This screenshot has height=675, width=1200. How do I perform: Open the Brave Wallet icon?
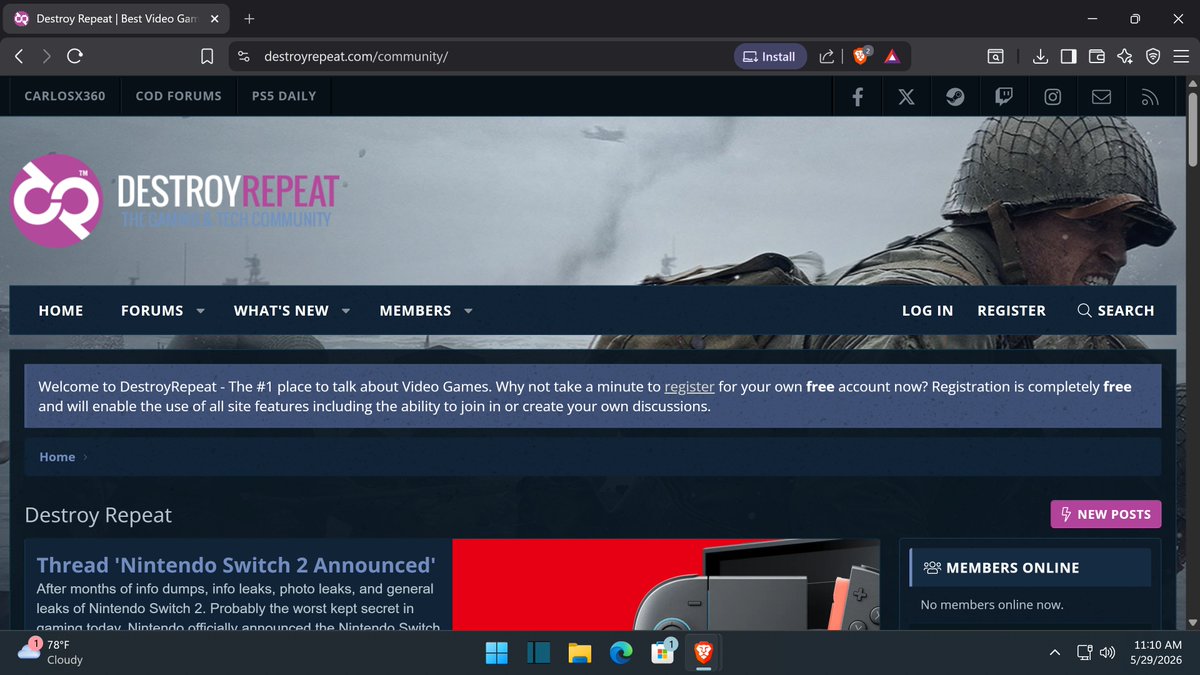(1097, 57)
